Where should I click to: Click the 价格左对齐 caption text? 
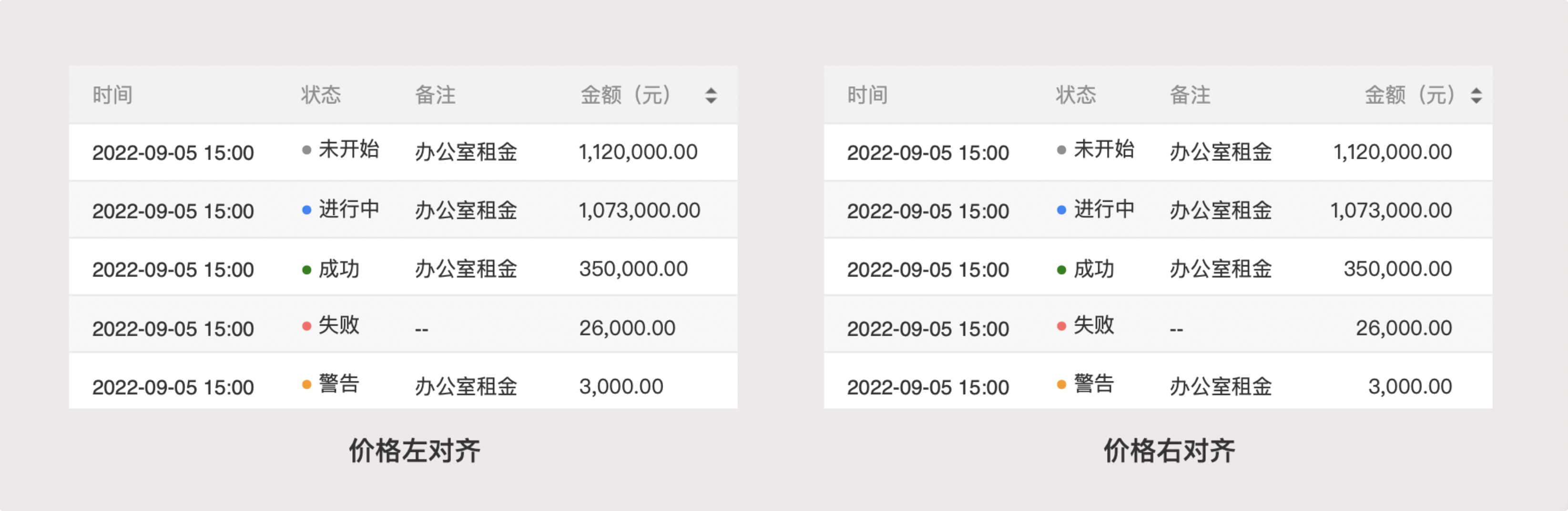point(415,451)
